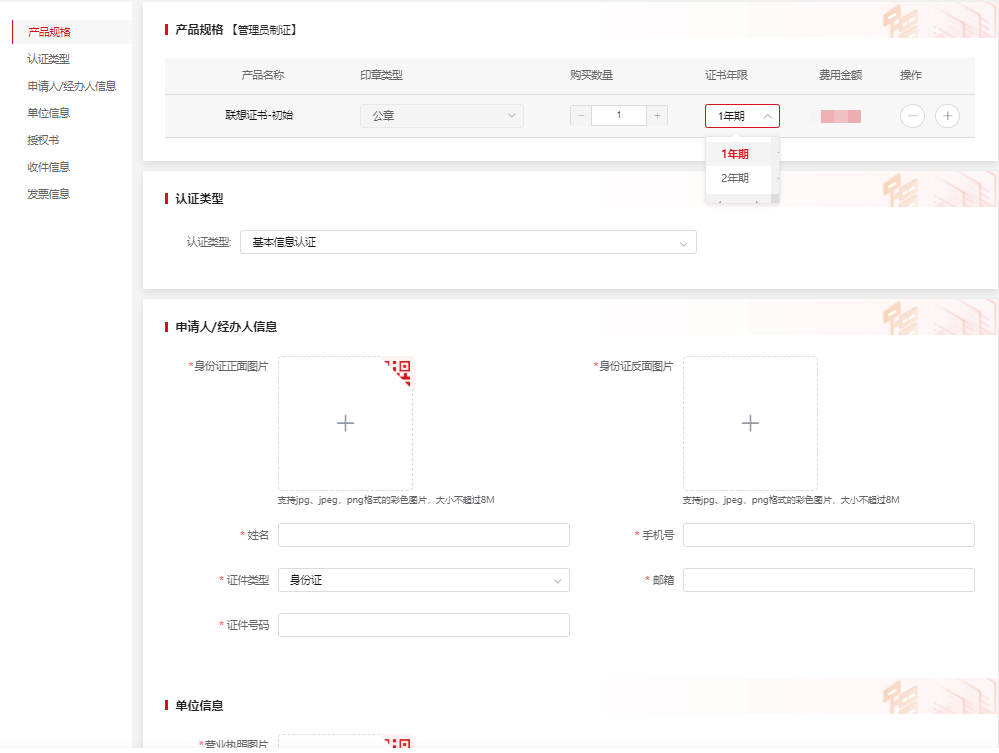This screenshot has height=753, width=999.
Task: Upload ID card back image
Action: coord(750,424)
